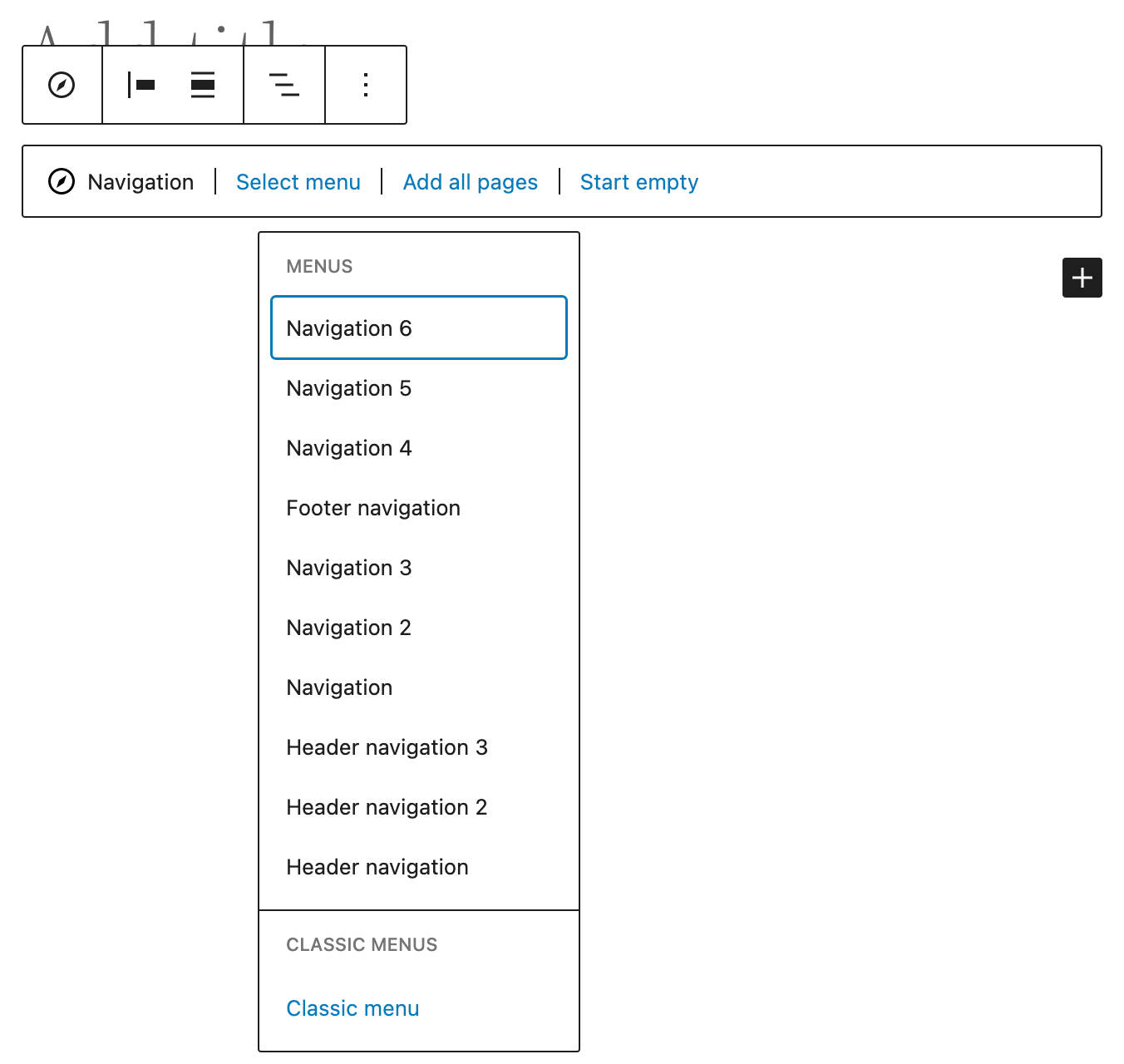Select the justify items left icon
Screen dimensions: 1124x1064
click(x=141, y=85)
